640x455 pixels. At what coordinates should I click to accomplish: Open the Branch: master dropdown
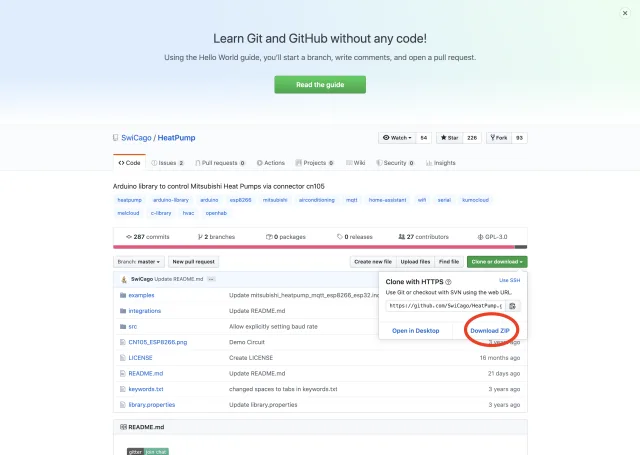tap(138, 261)
